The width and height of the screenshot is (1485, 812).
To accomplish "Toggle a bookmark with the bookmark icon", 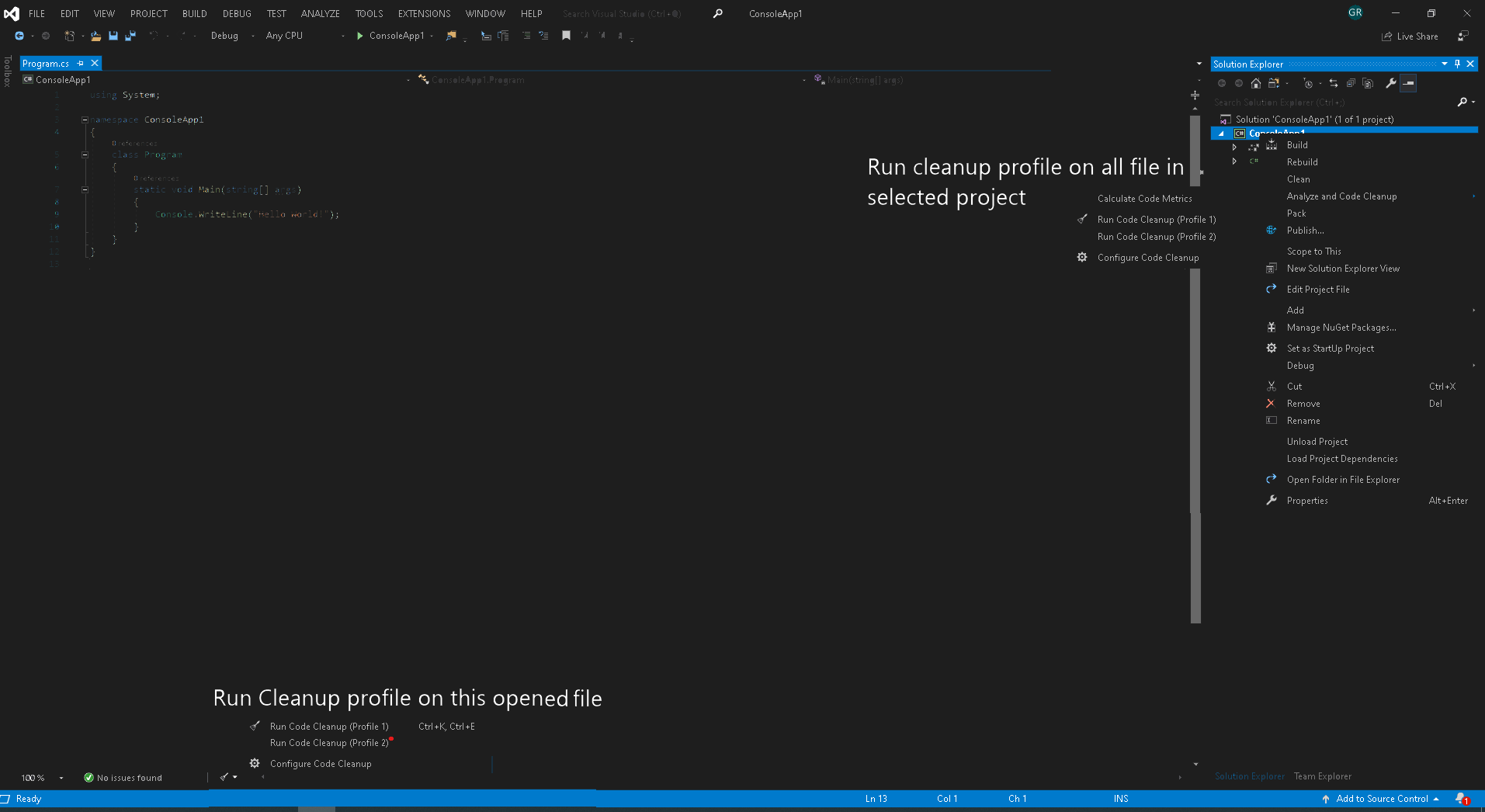I will 566,36.
